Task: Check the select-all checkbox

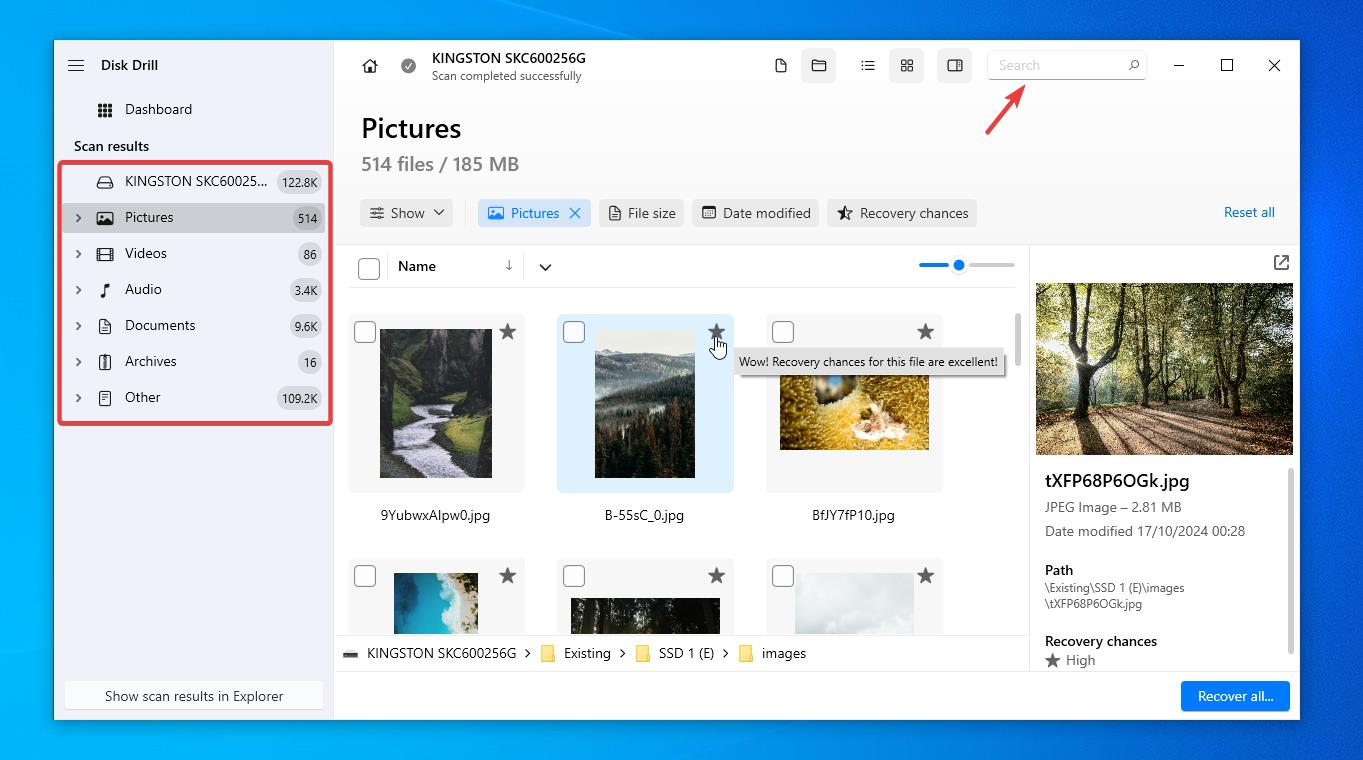Action: (369, 268)
